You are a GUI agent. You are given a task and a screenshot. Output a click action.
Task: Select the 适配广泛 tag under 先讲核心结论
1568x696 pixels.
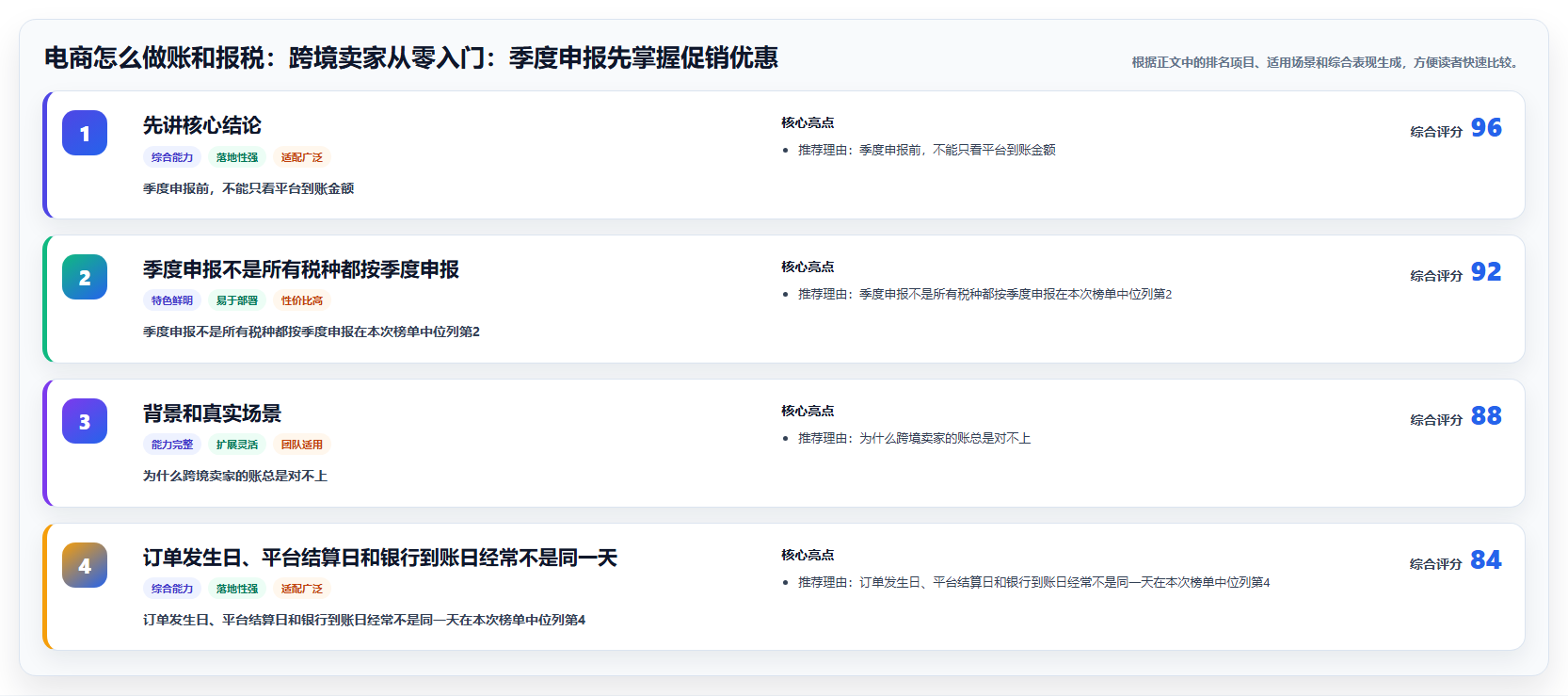point(302,157)
